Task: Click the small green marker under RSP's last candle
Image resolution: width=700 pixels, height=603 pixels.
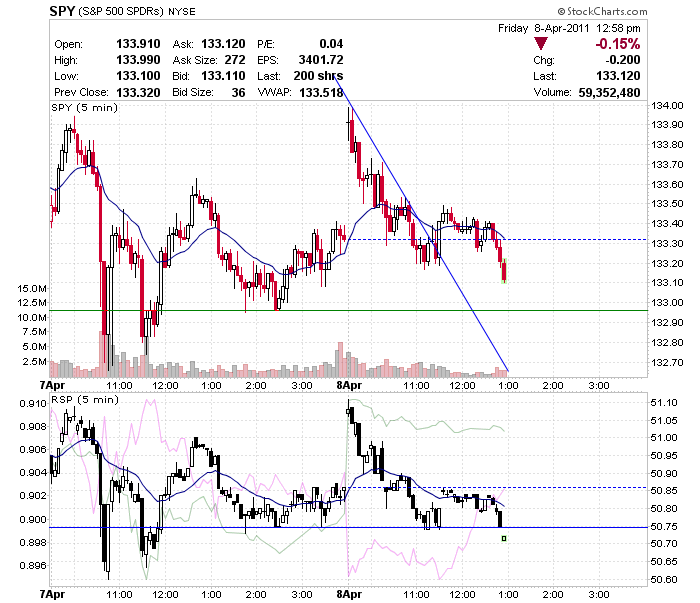Action: pyautogui.click(x=504, y=539)
